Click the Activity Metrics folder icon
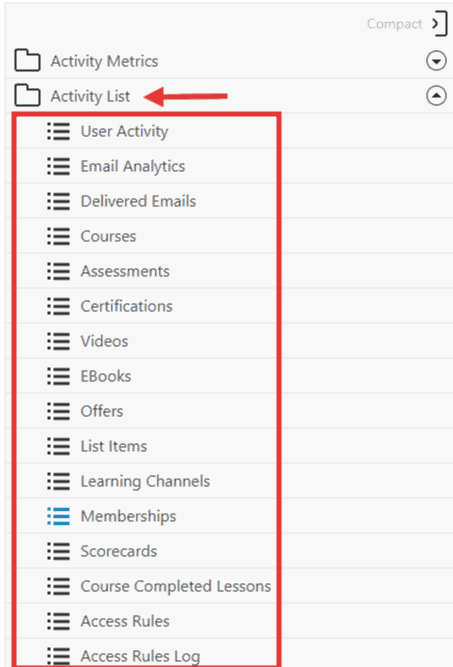The height and width of the screenshot is (667, 453). coord(27,60)
